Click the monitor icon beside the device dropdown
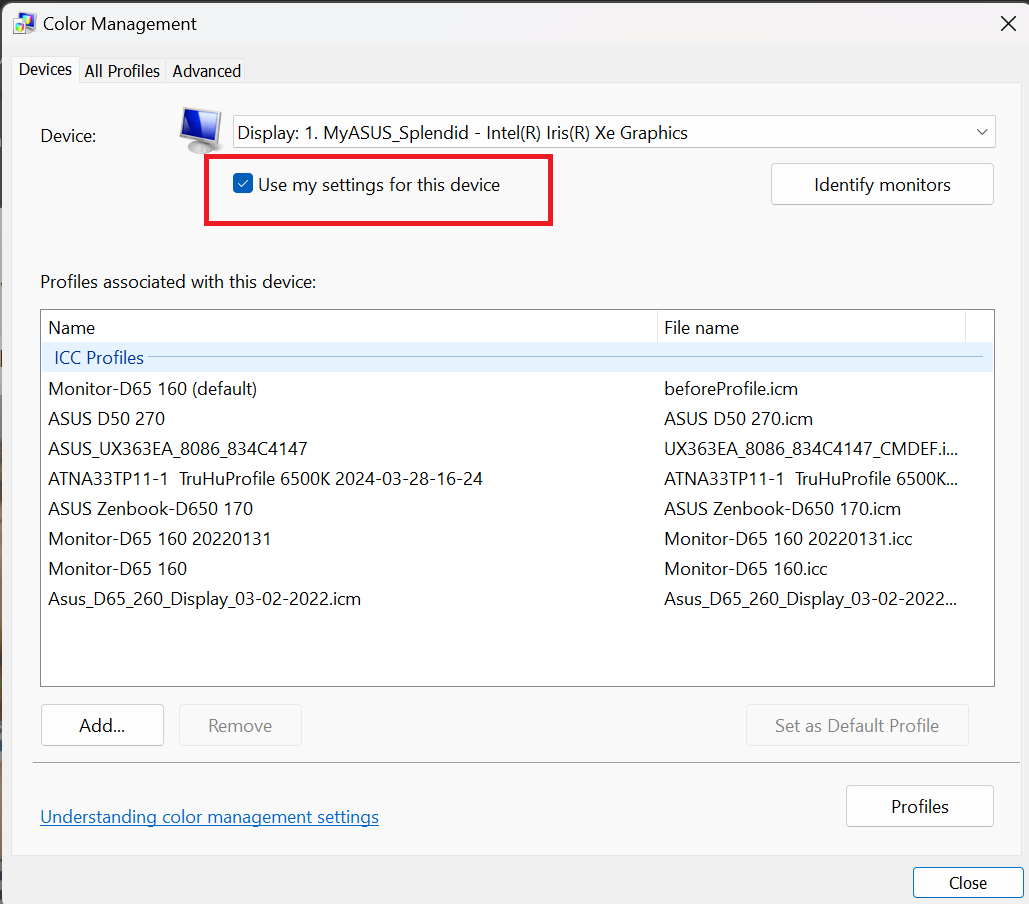 (198, 126)
